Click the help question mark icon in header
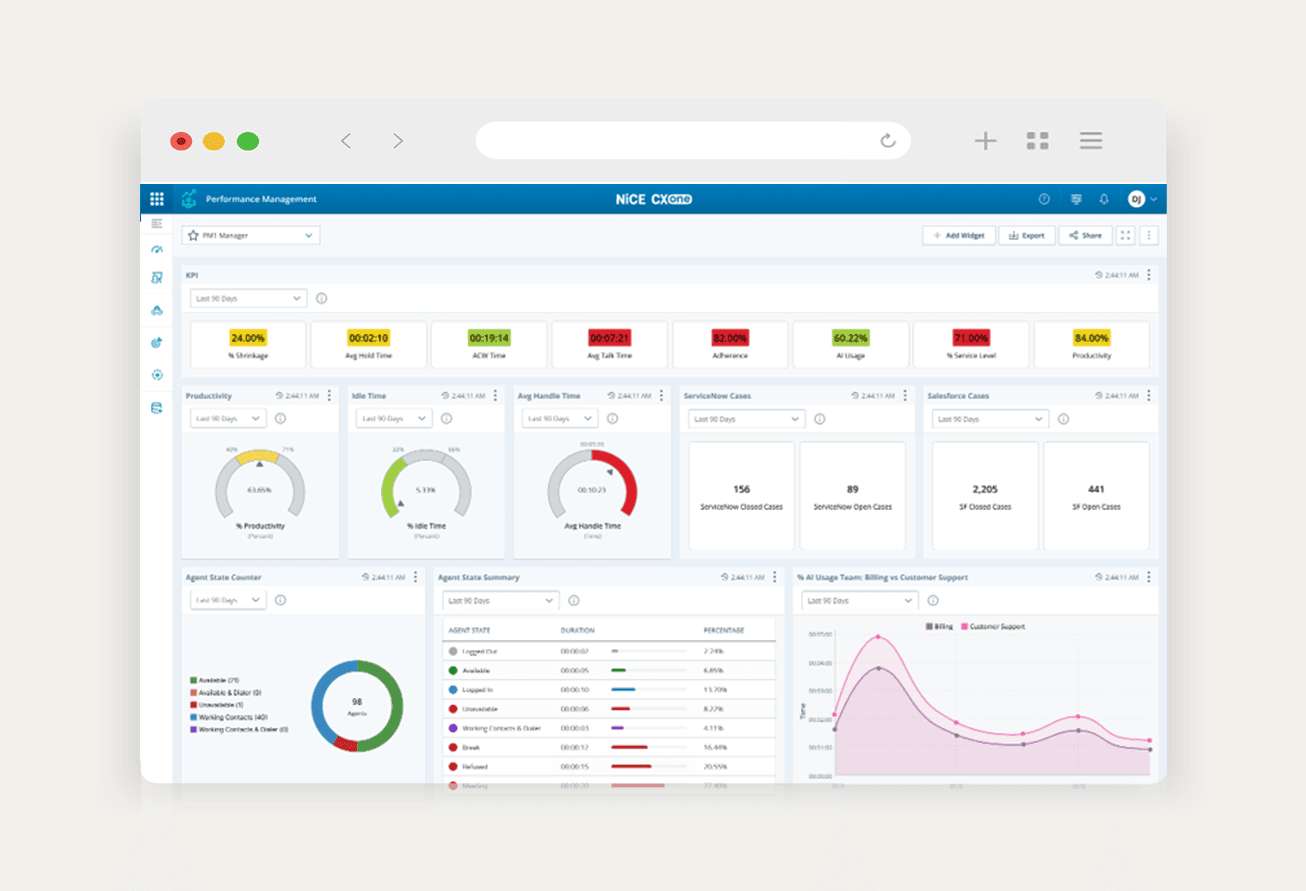The image size is (1306, 891). tap(1044, 199)
